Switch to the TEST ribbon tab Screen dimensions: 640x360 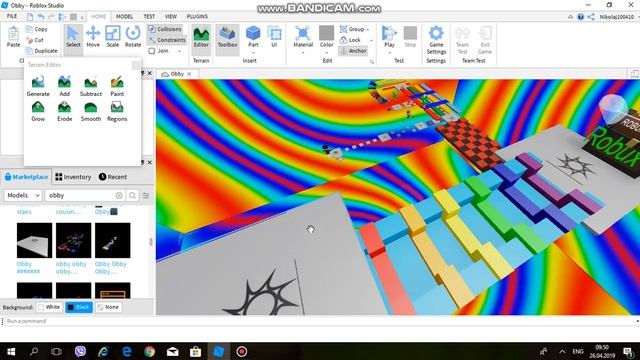point(149,16)
